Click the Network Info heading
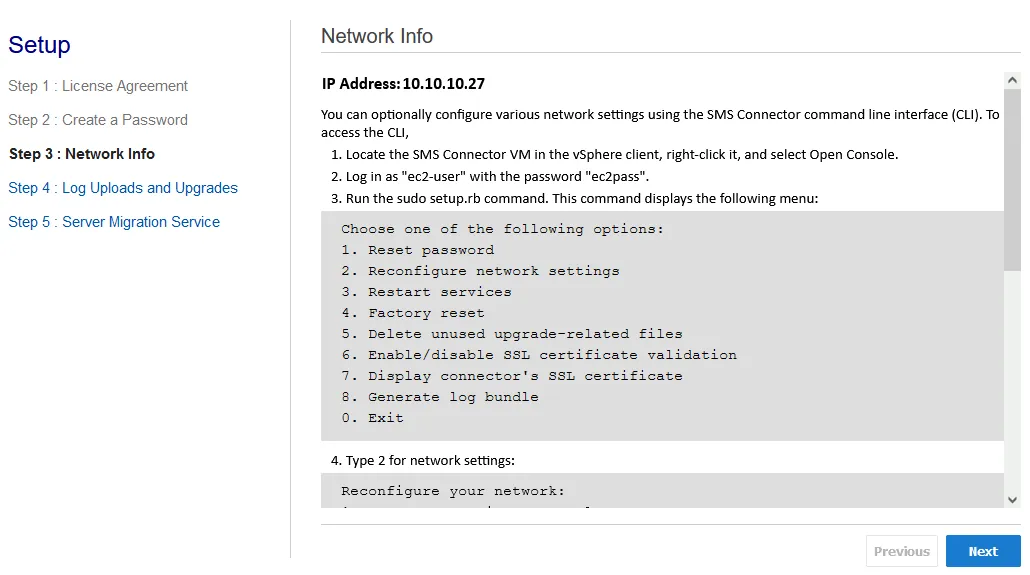 tap(377, 36)
